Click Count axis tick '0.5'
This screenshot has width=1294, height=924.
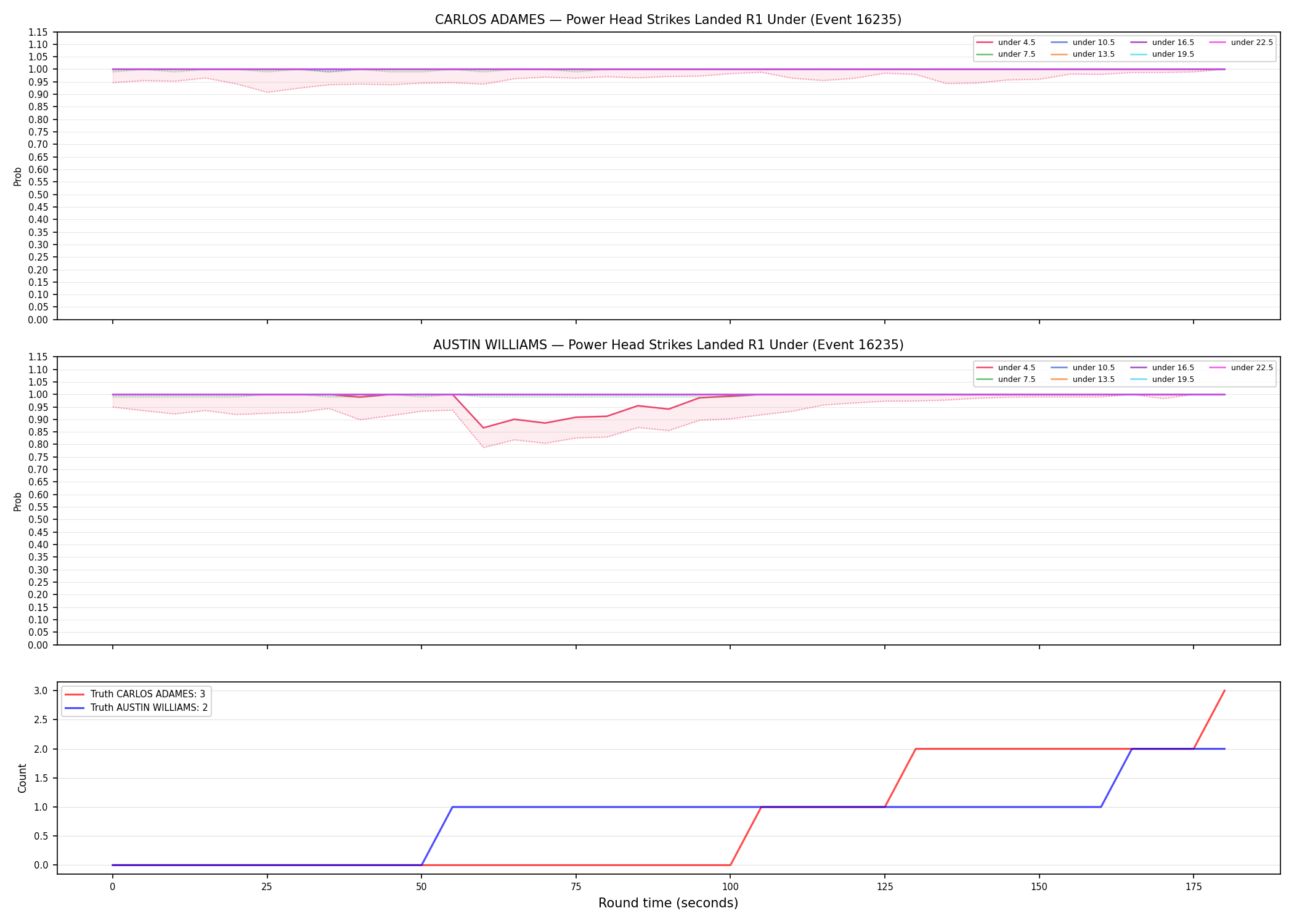[41, 836]
